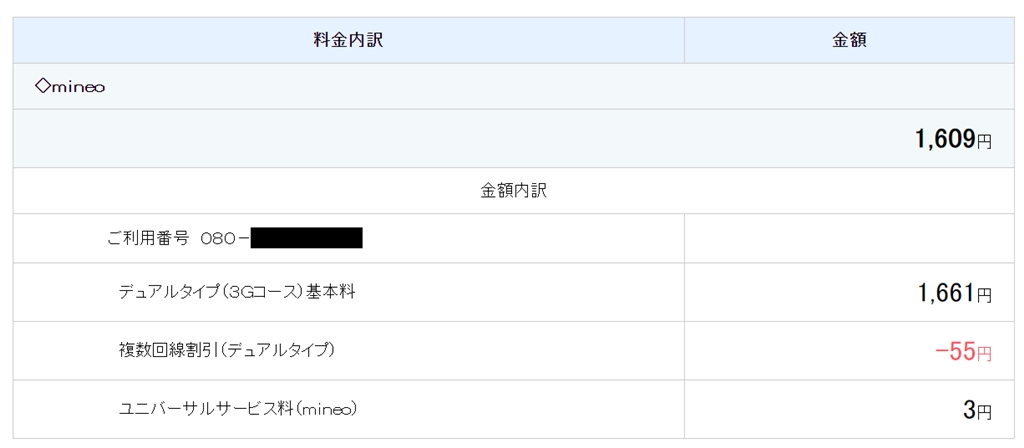Click the 円 symbol after 1,661

[984, 296]
